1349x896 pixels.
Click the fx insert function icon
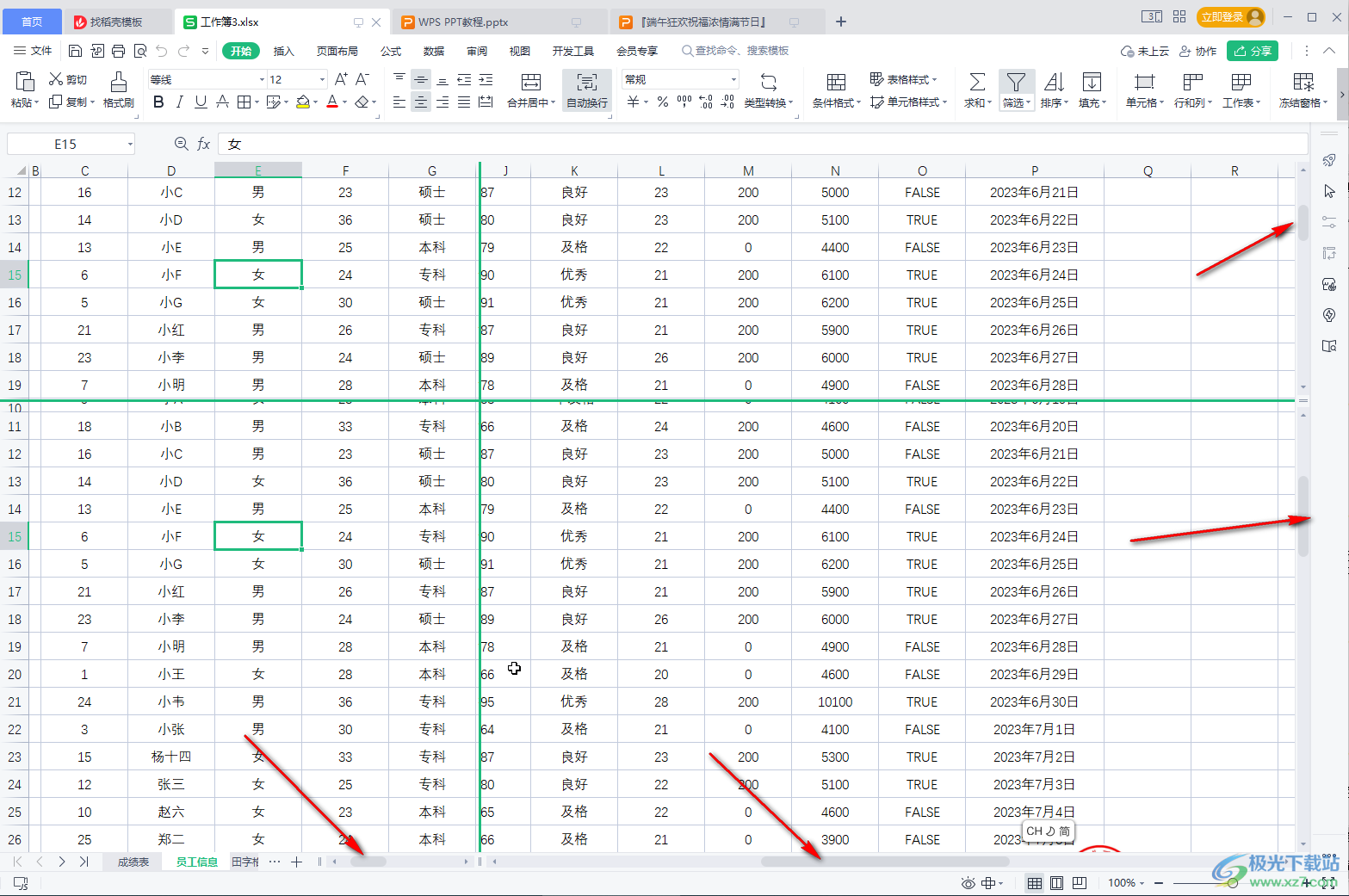tap(203, 144)
